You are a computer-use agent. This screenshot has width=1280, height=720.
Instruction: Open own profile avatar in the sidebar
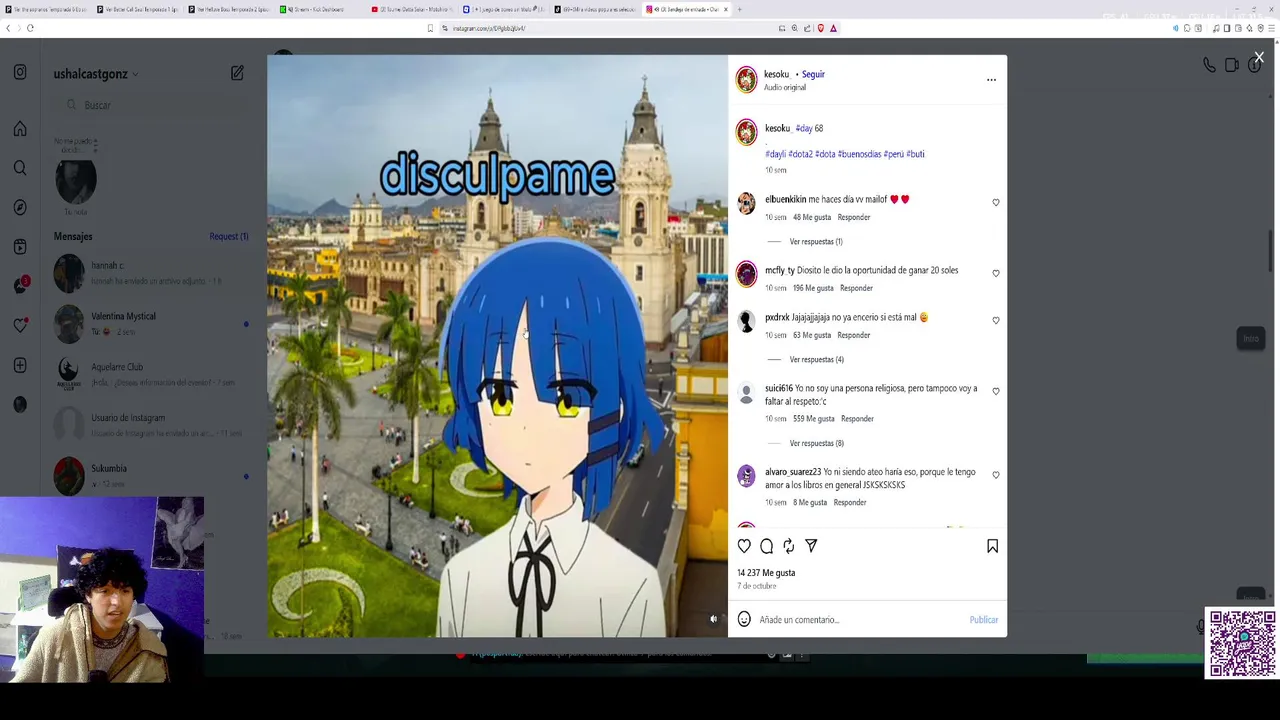[x=20, y=404]
